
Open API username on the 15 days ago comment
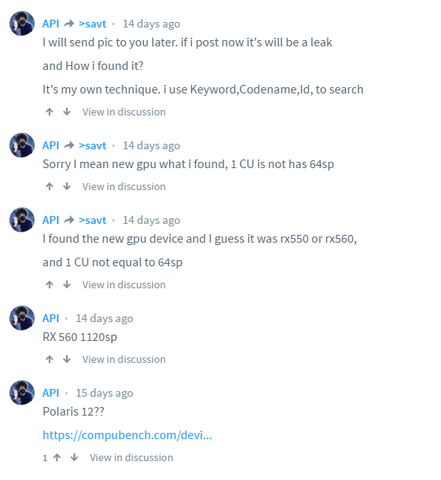point(51,393)
